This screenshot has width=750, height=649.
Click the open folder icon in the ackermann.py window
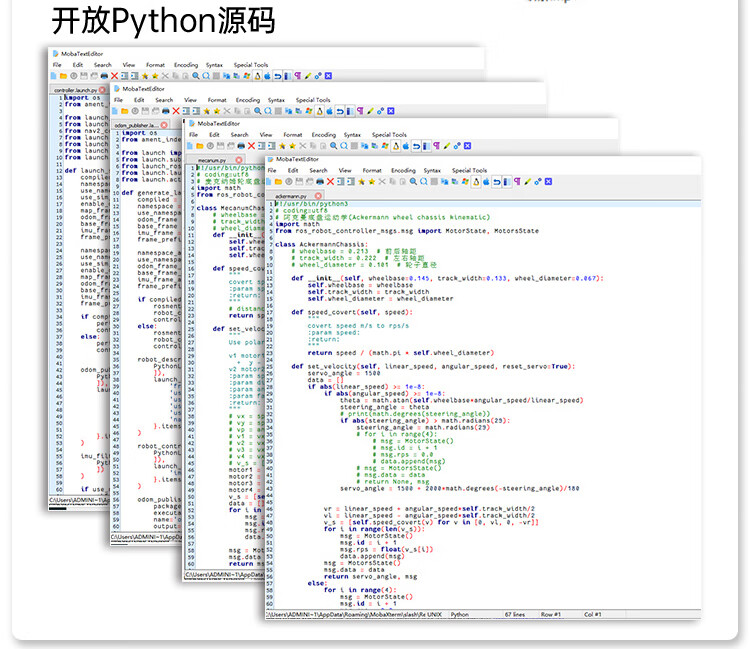tap(281, 182)
